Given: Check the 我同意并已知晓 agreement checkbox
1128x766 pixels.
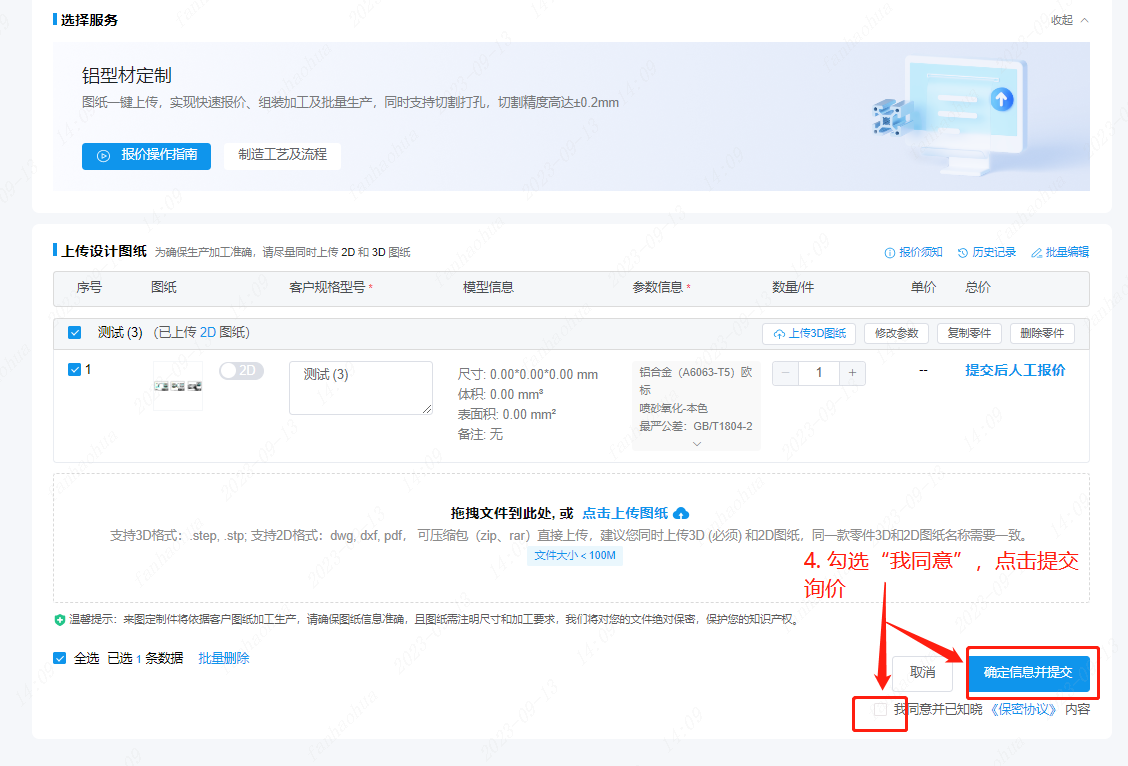Looking at the screenshot, I should pos(880,709).
